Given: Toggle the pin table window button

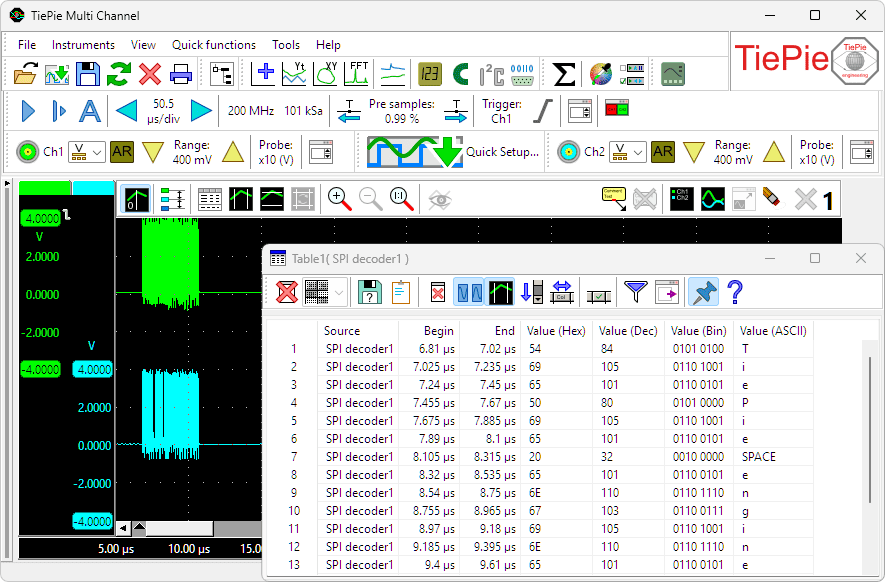Looking at the screenshot, I should (704, 292).
